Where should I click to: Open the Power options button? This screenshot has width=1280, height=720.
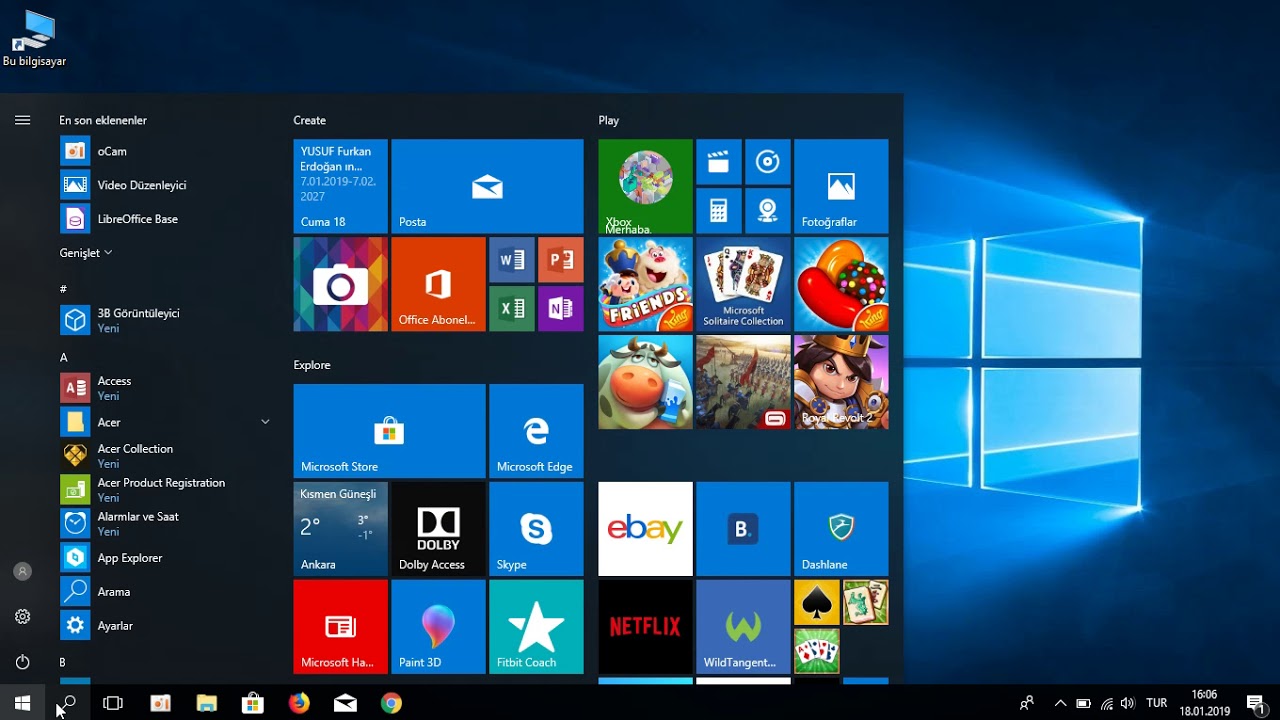[x=22, y=662]
